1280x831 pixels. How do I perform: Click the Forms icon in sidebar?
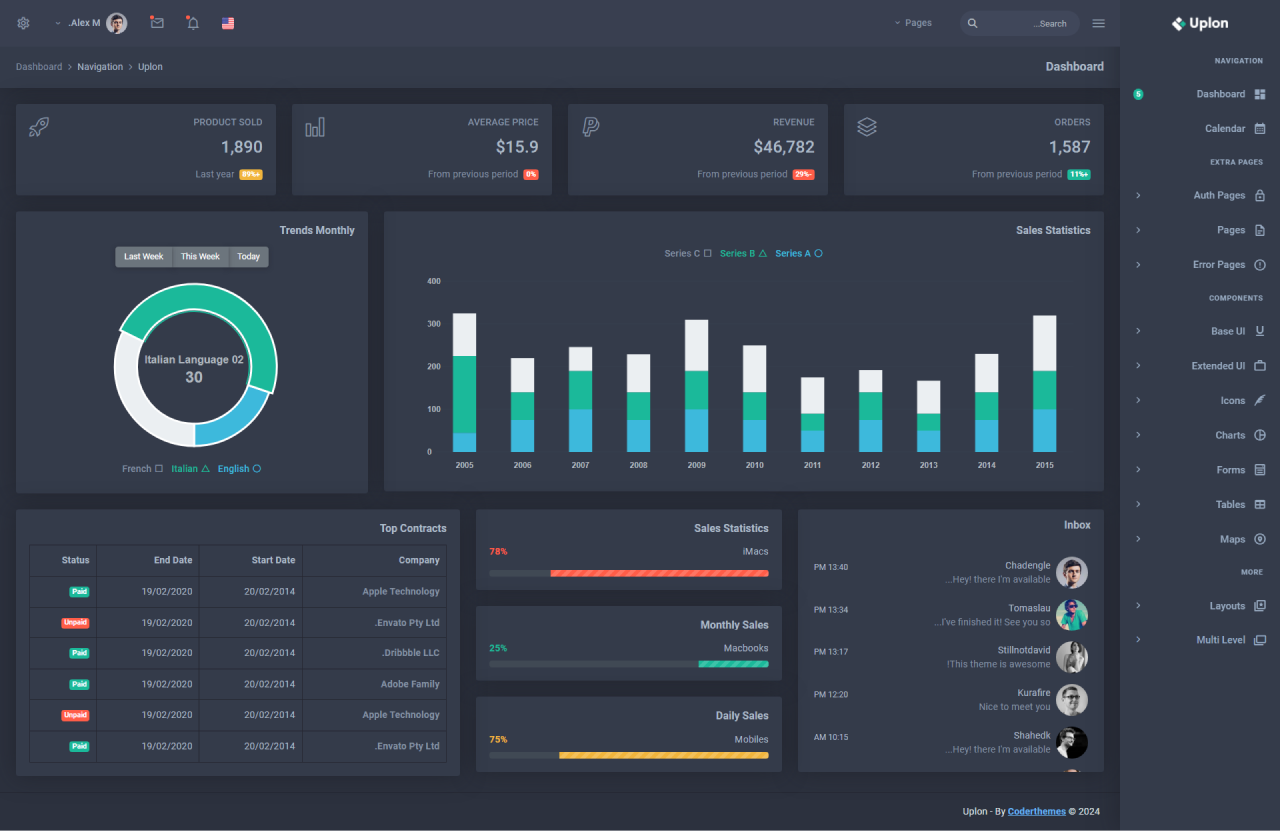click(x=1260, y=470)
